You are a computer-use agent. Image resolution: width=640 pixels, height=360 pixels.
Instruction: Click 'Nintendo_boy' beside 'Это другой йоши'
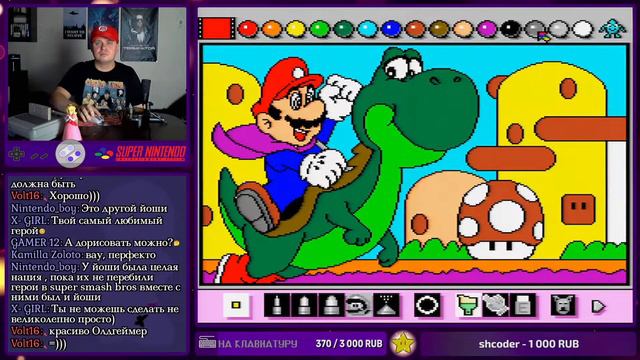coord(44,209)
